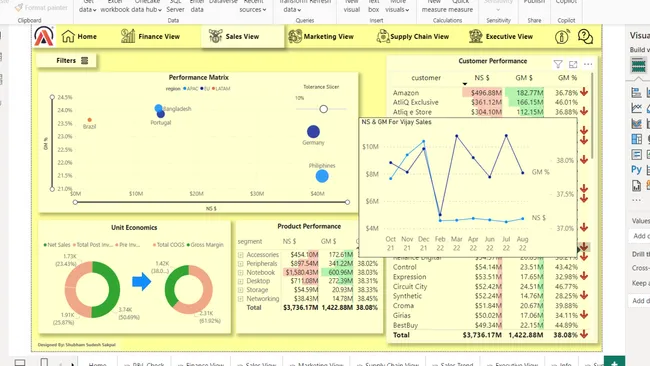Open focus mode on Customer Performance visual
650x366 pixels.
(x=573, y=64)
